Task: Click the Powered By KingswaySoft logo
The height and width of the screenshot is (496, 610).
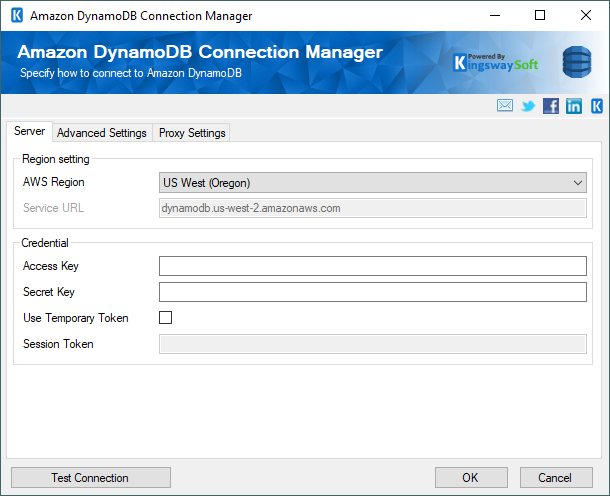Action: [x=496, y=63]
